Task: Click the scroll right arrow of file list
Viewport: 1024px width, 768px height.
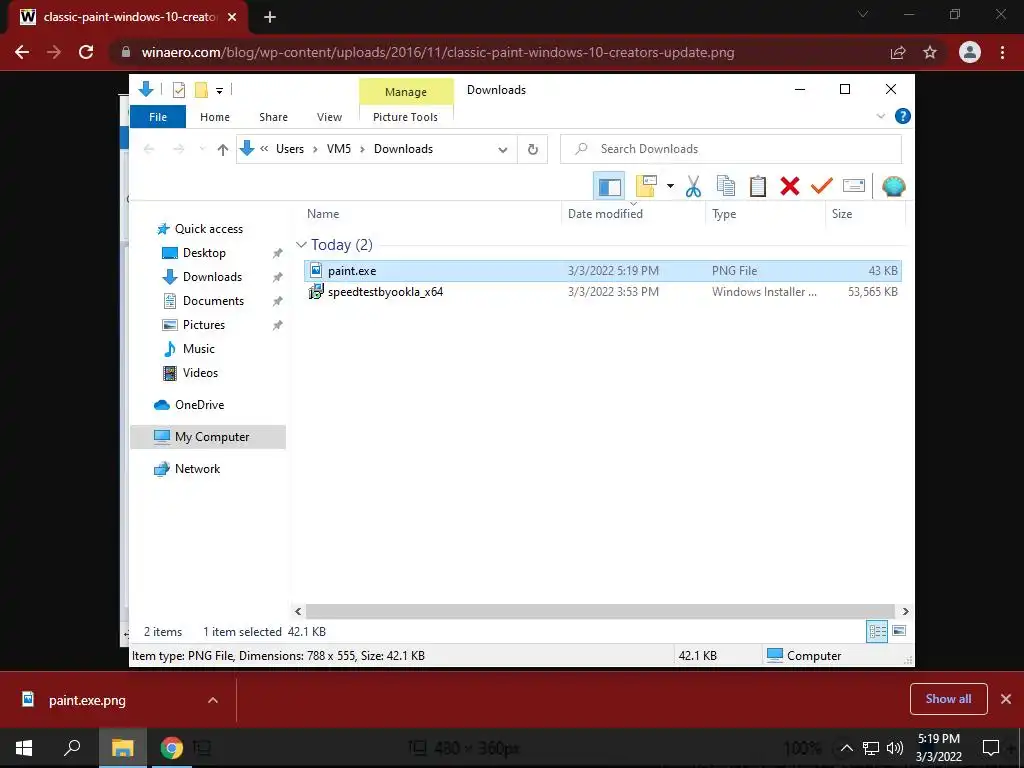Action: pos(905,611)
